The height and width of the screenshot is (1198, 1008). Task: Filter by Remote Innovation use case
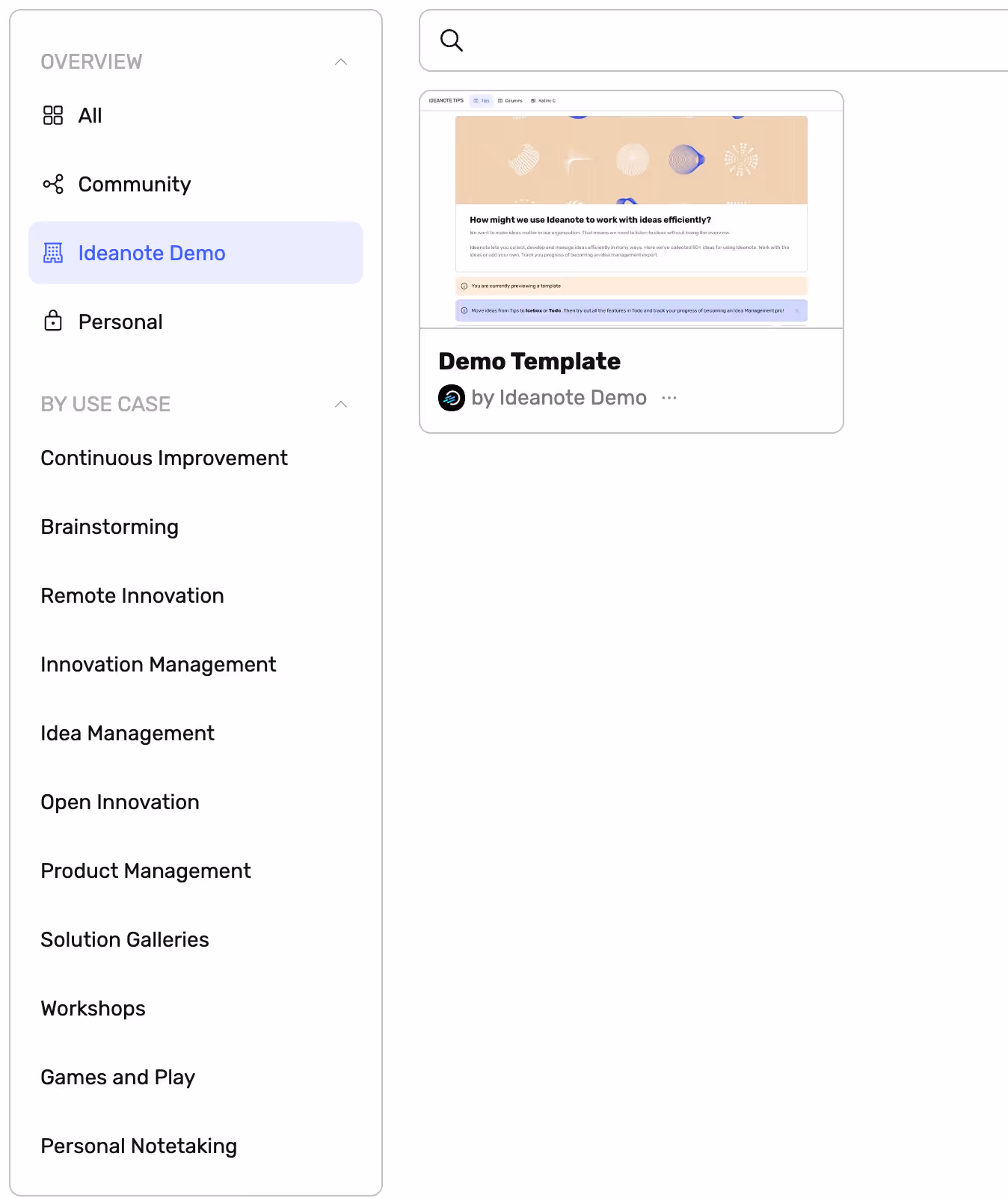(132, 595)
